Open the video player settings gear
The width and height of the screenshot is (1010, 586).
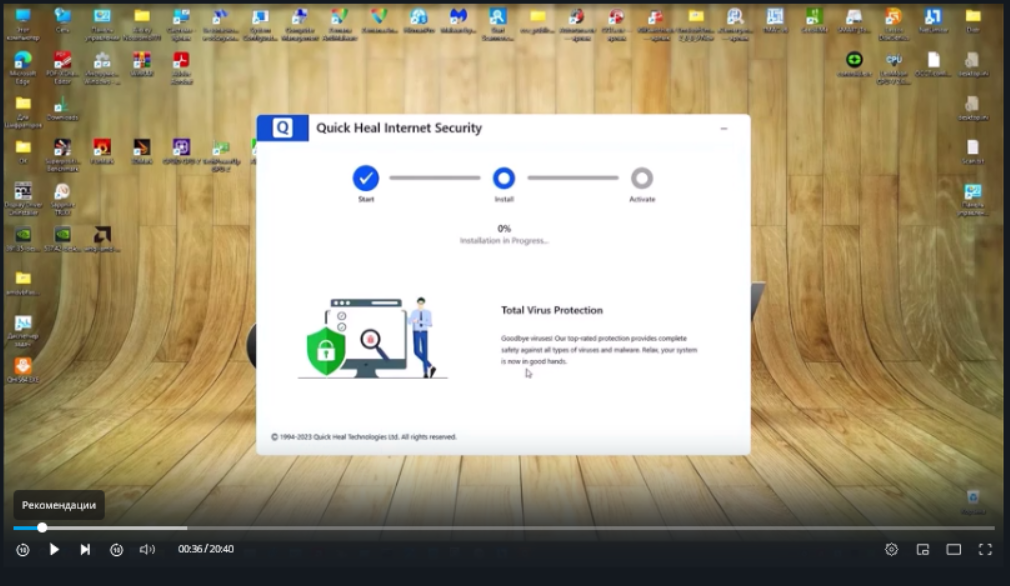(x=891, y=549)
